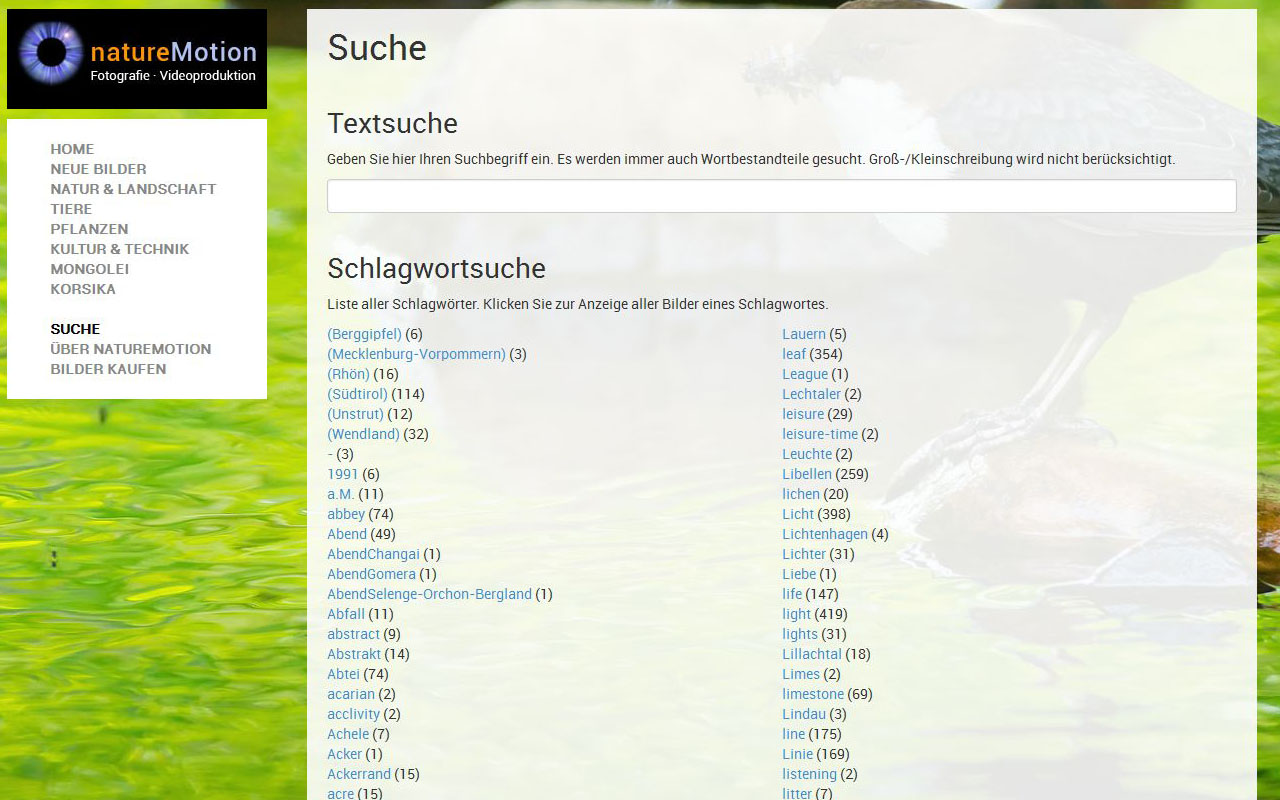Show images tagged Libellen
1280x800 pixels.
806,474
